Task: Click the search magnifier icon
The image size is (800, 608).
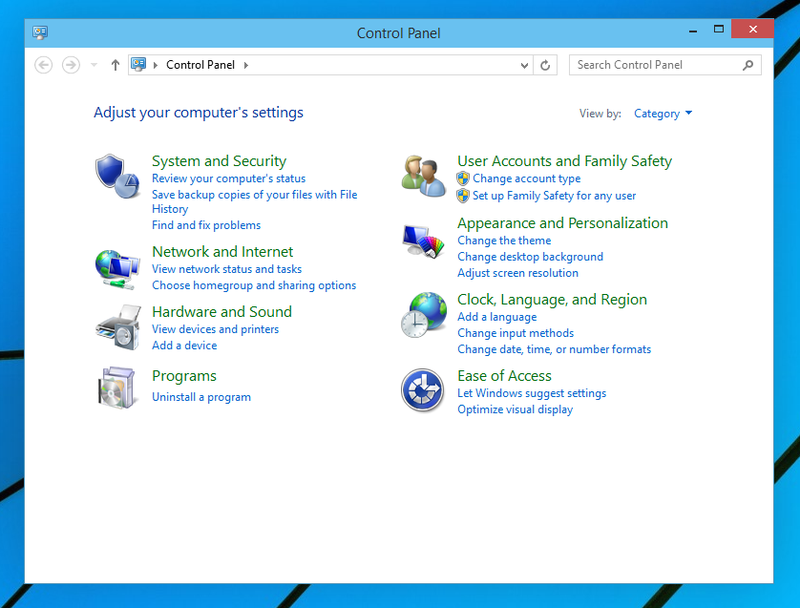Action: click(x=748, y=65)
